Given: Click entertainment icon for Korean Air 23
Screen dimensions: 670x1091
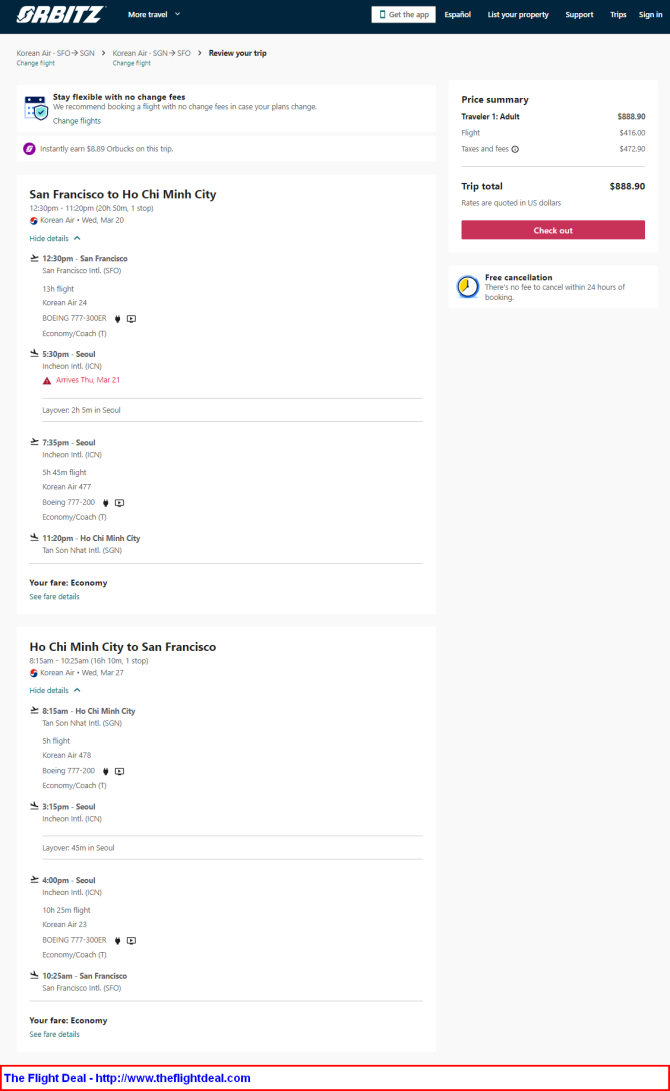Looking at the screenshot, I should tap(131, 941).
